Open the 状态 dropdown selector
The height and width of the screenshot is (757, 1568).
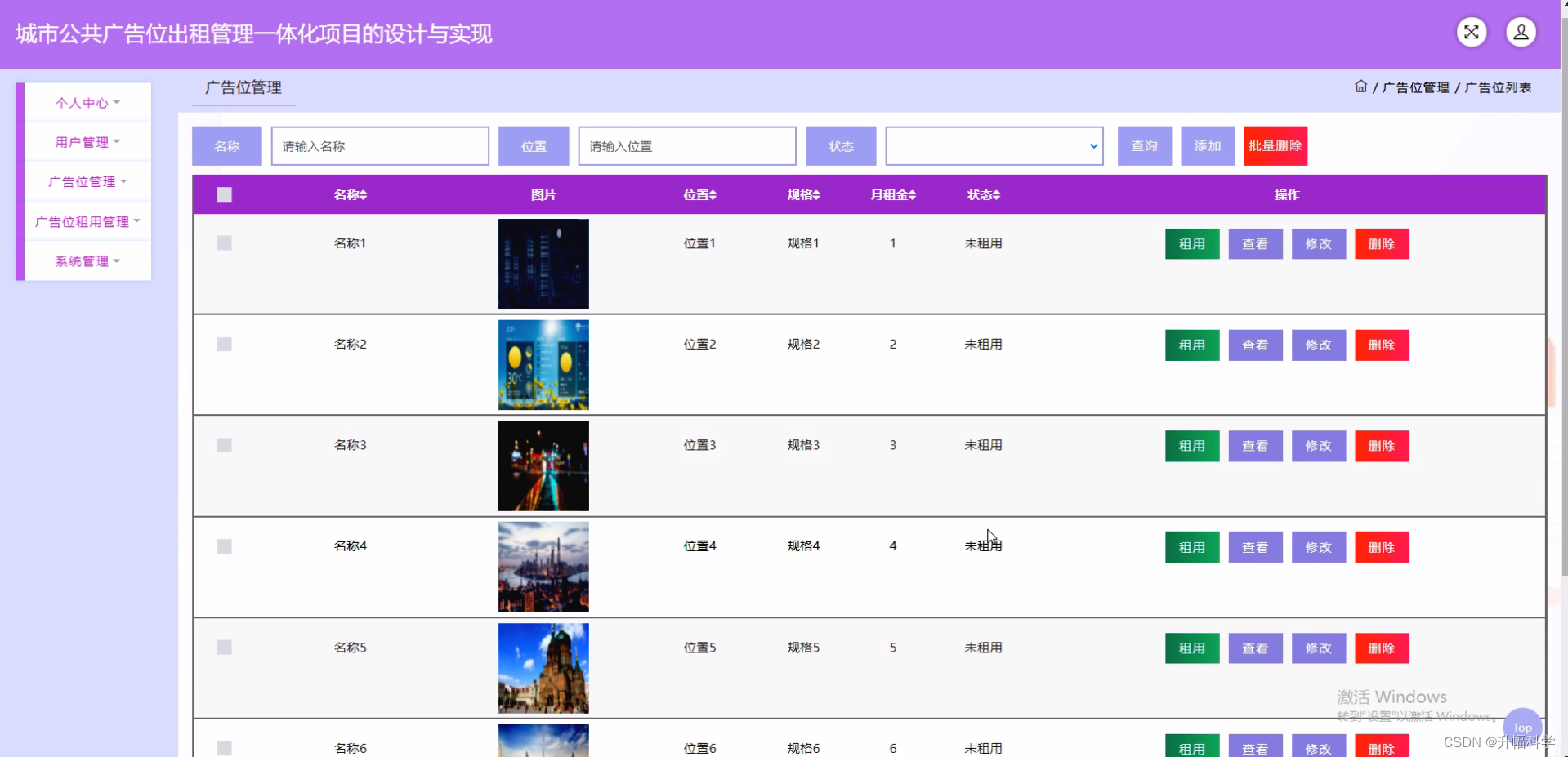click(993, 145)
